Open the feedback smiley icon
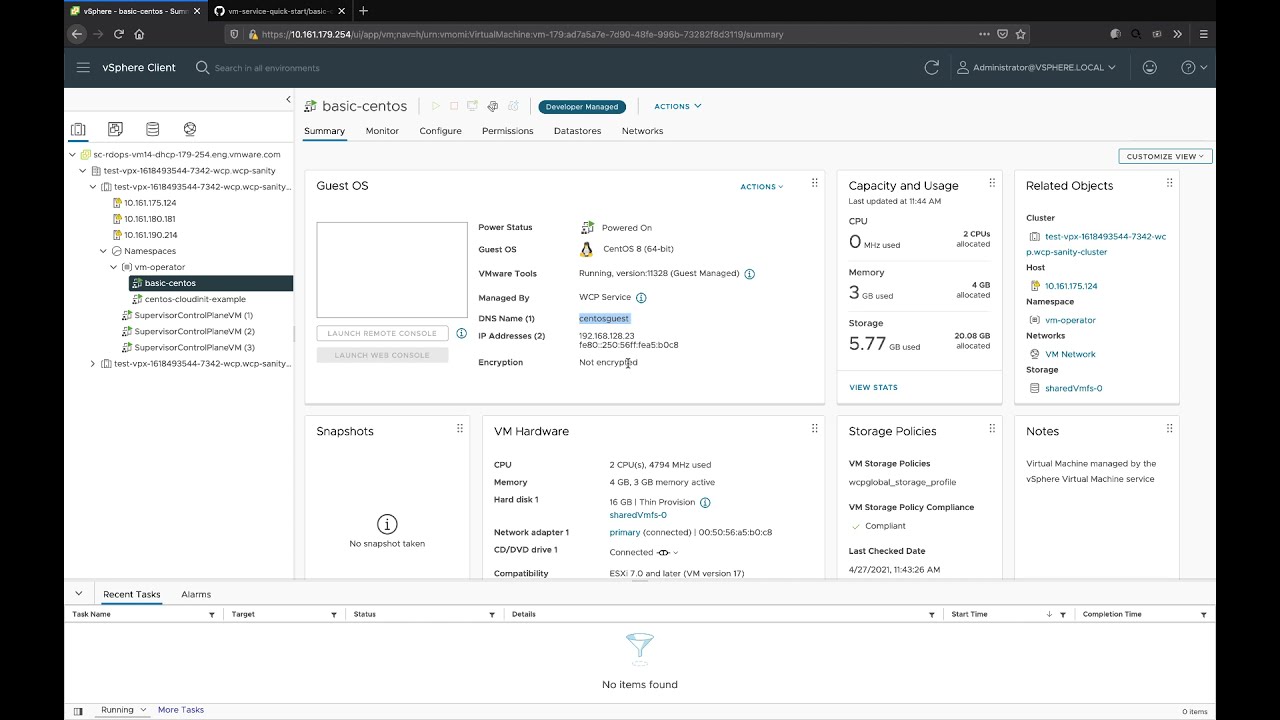Image resolution: width=1280 pixels, height=720 pixels. [x=1150, y=68]
